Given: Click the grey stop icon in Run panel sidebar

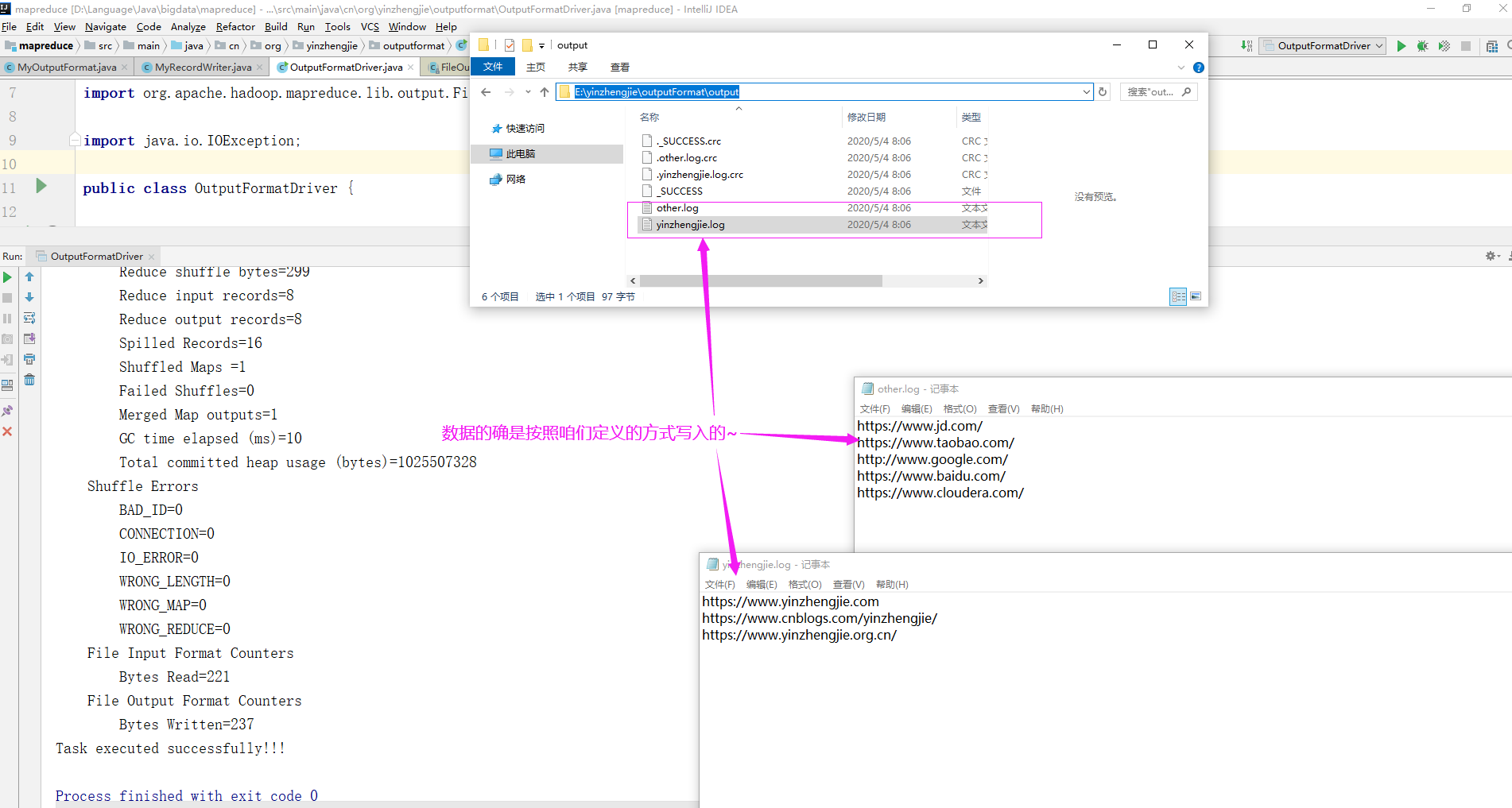Looking at the screenshot, I should click(x=7, y=298).
